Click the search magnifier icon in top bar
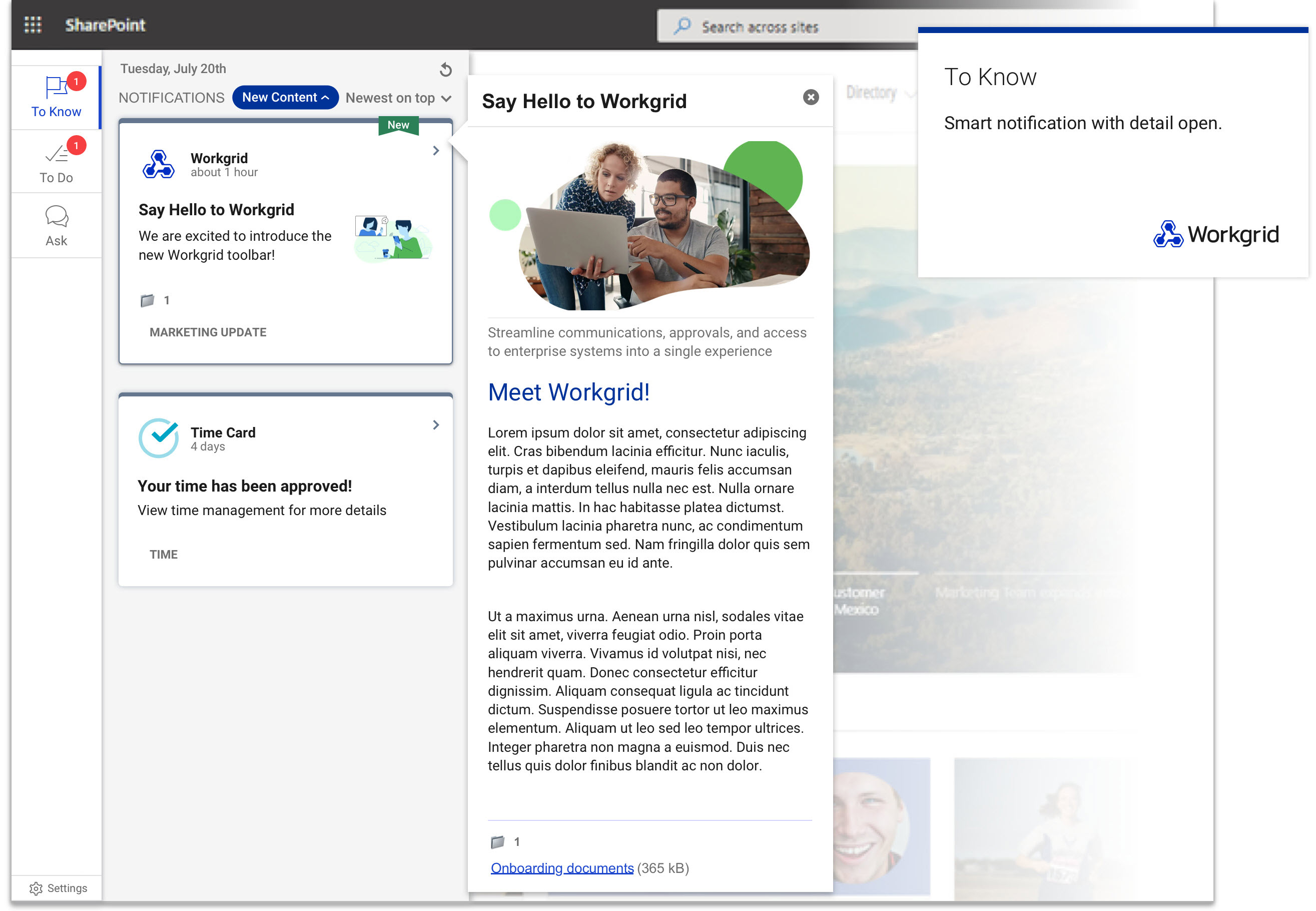Screen dimensions: 1316x911 coord(682,26)
